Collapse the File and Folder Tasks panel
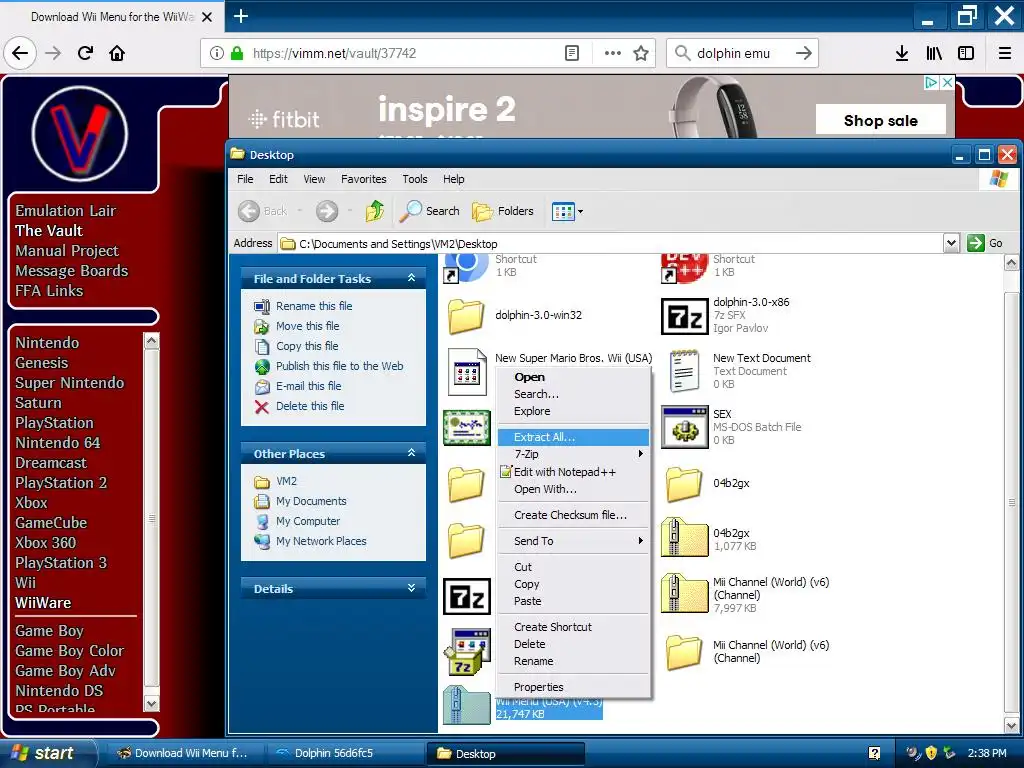Screen dimensions: 1024x768 click(x=411, y=278)
